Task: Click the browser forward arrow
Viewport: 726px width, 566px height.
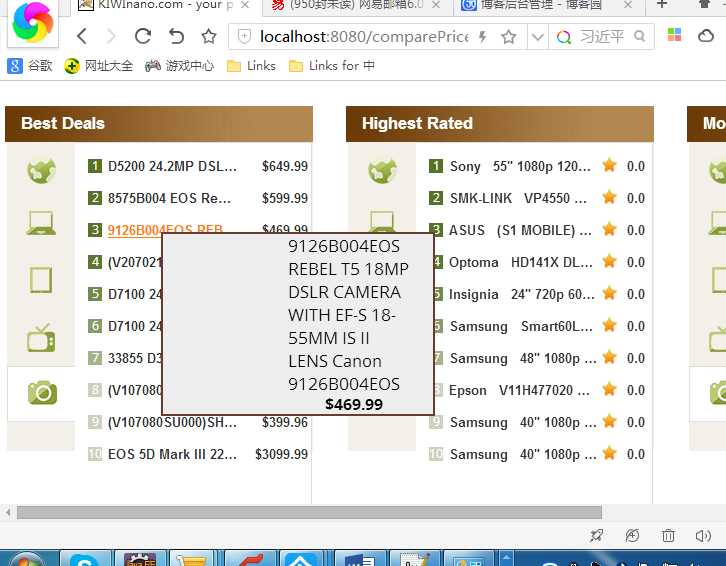Action: tap(111, 36)
